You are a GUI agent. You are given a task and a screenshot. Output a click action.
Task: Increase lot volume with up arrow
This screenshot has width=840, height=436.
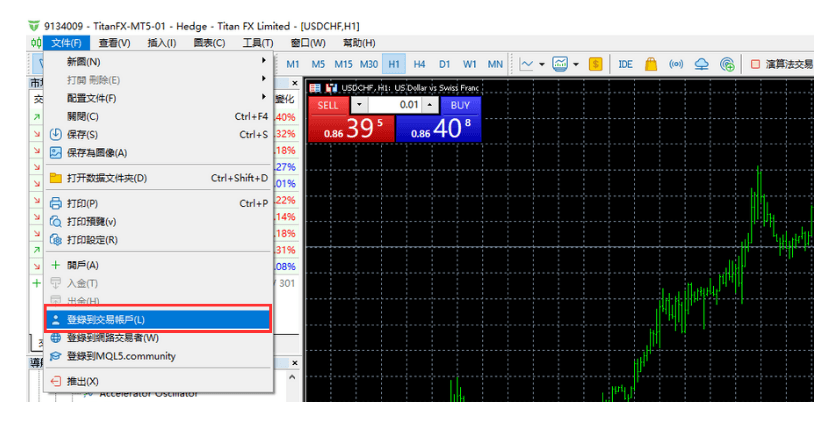click(x=430, y=105)
